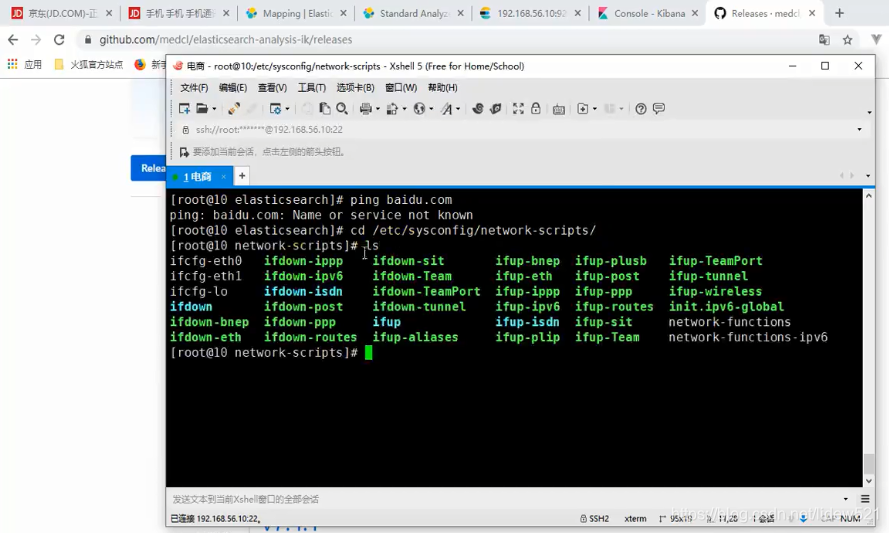This screenshot has height=533, width=889.
Task: Click the add session arrow icon
Action: point(184,152)
